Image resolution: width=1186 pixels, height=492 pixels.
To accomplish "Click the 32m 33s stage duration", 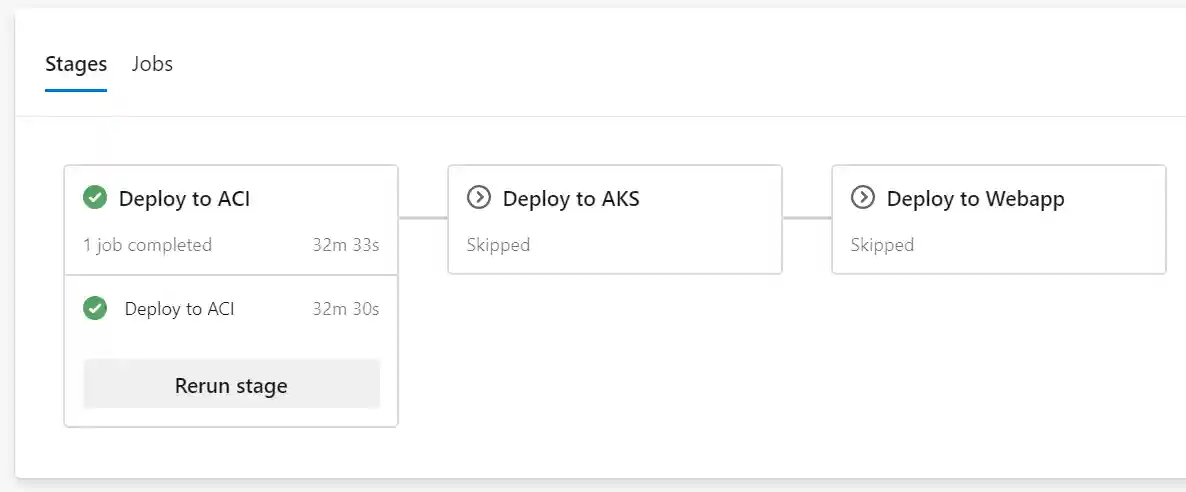I will point(345,245).
